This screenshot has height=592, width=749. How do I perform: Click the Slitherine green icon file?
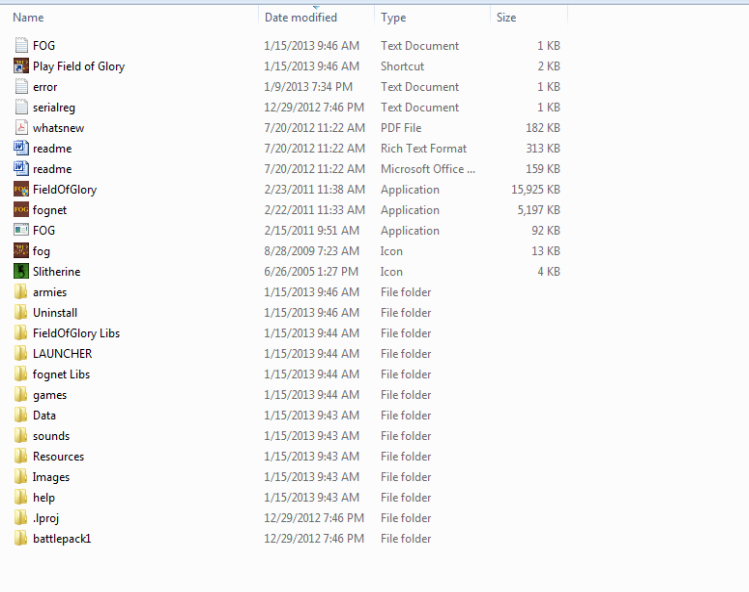tap(22, 272)
